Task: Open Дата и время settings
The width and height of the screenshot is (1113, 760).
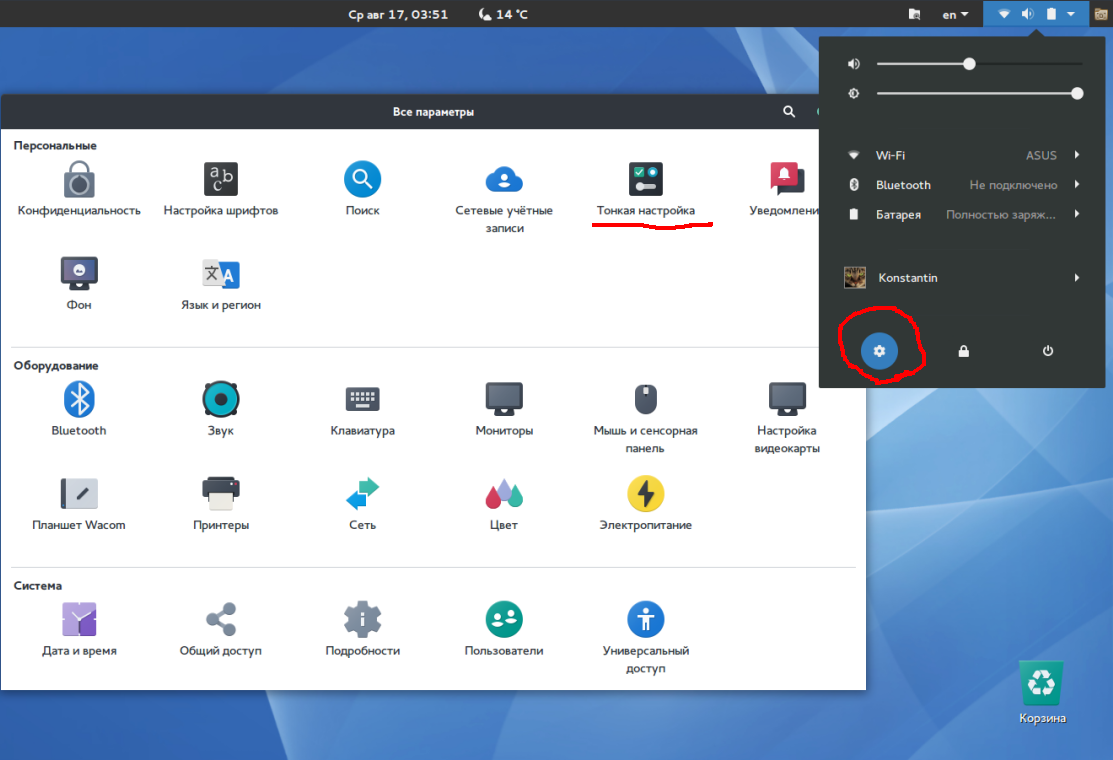Action: (79, 628)
